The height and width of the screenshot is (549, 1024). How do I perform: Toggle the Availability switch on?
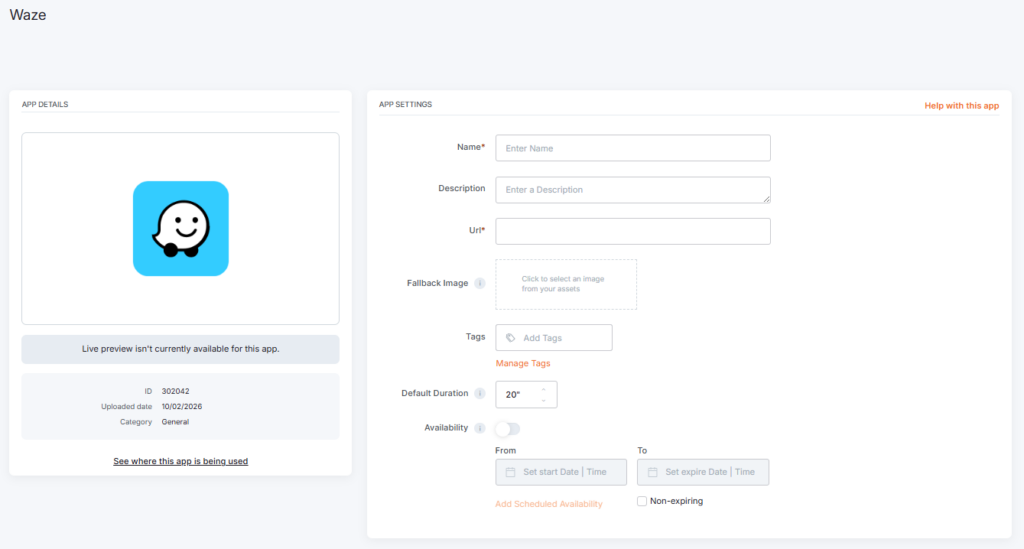pyautogui.click(x=508, y=429)
